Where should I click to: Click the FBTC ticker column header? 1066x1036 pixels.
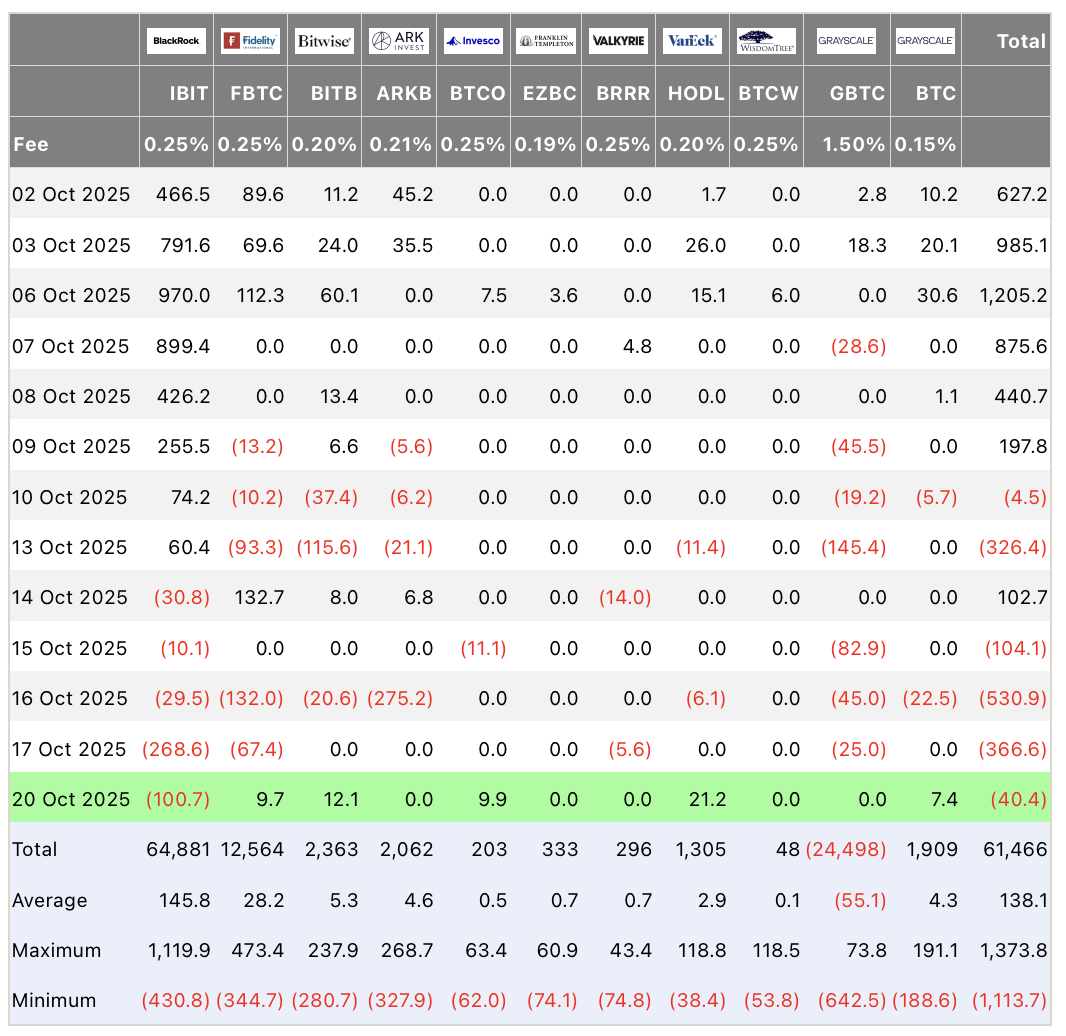click(255, 93)
